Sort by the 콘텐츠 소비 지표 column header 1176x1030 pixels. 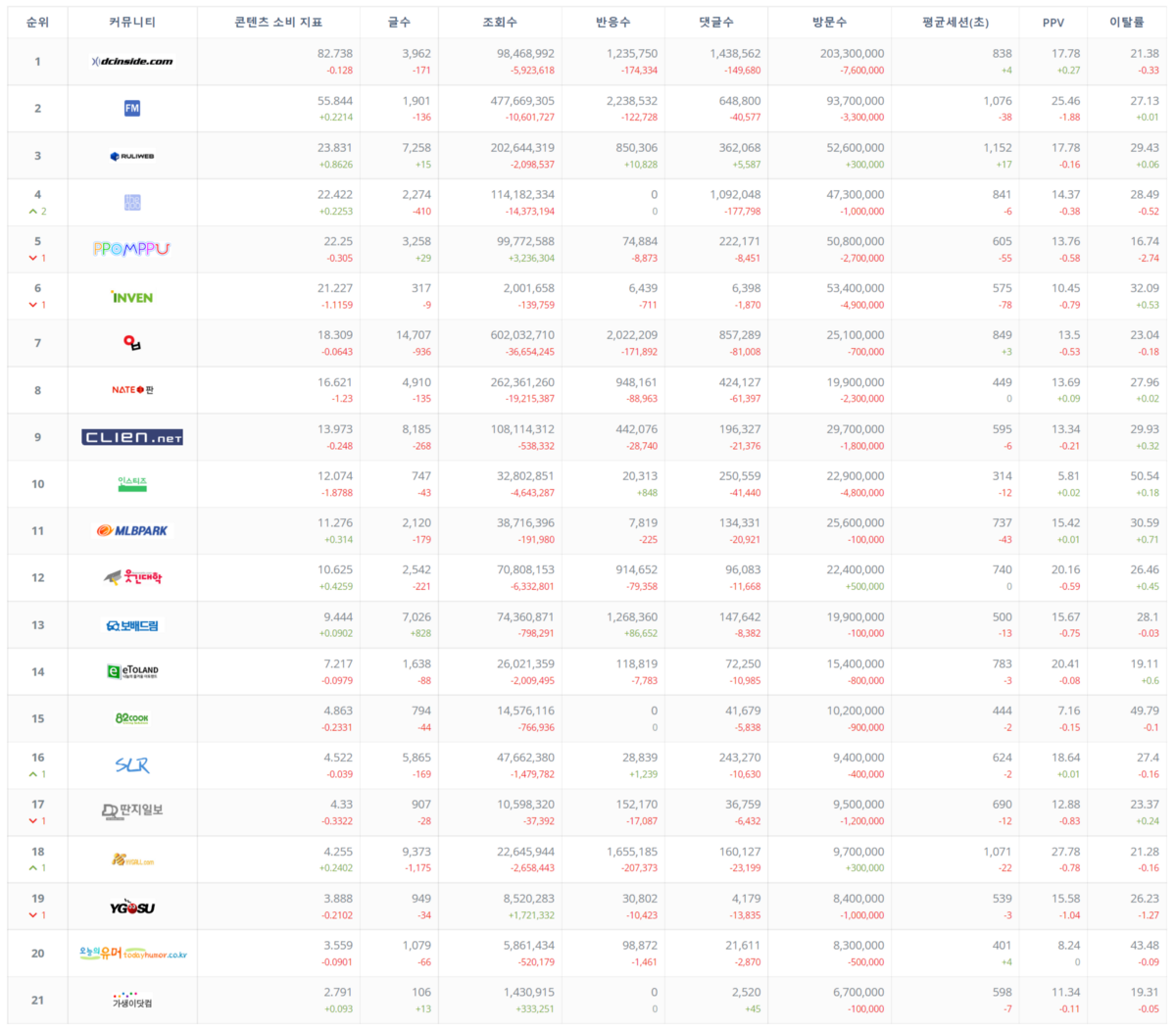278,22
